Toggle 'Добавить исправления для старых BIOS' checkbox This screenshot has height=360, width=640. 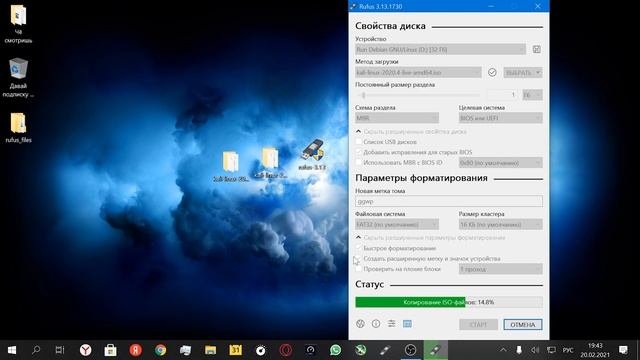pyautogui.click(x=359, y=152)
